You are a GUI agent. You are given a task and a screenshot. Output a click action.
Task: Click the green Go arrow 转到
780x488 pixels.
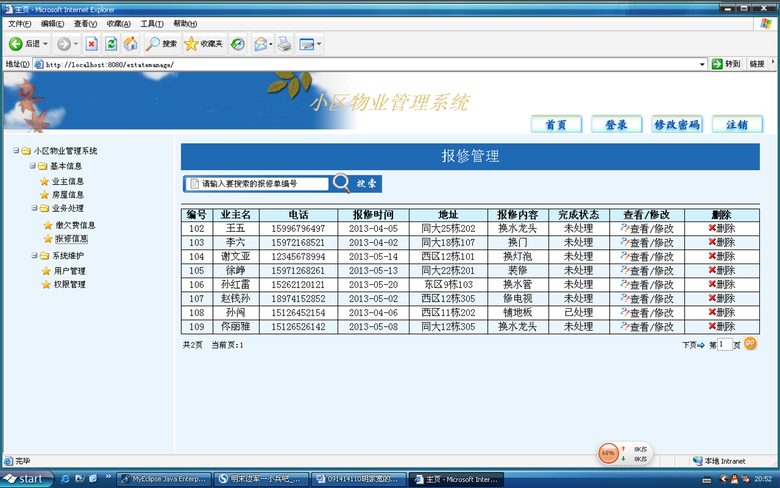click(x=717, y=64)
